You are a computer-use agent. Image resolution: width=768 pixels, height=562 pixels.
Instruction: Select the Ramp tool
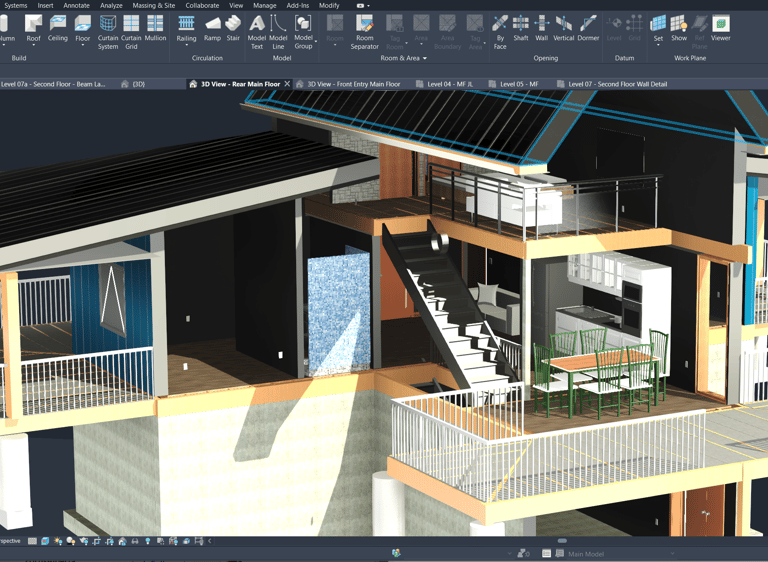tap(212, 28)
